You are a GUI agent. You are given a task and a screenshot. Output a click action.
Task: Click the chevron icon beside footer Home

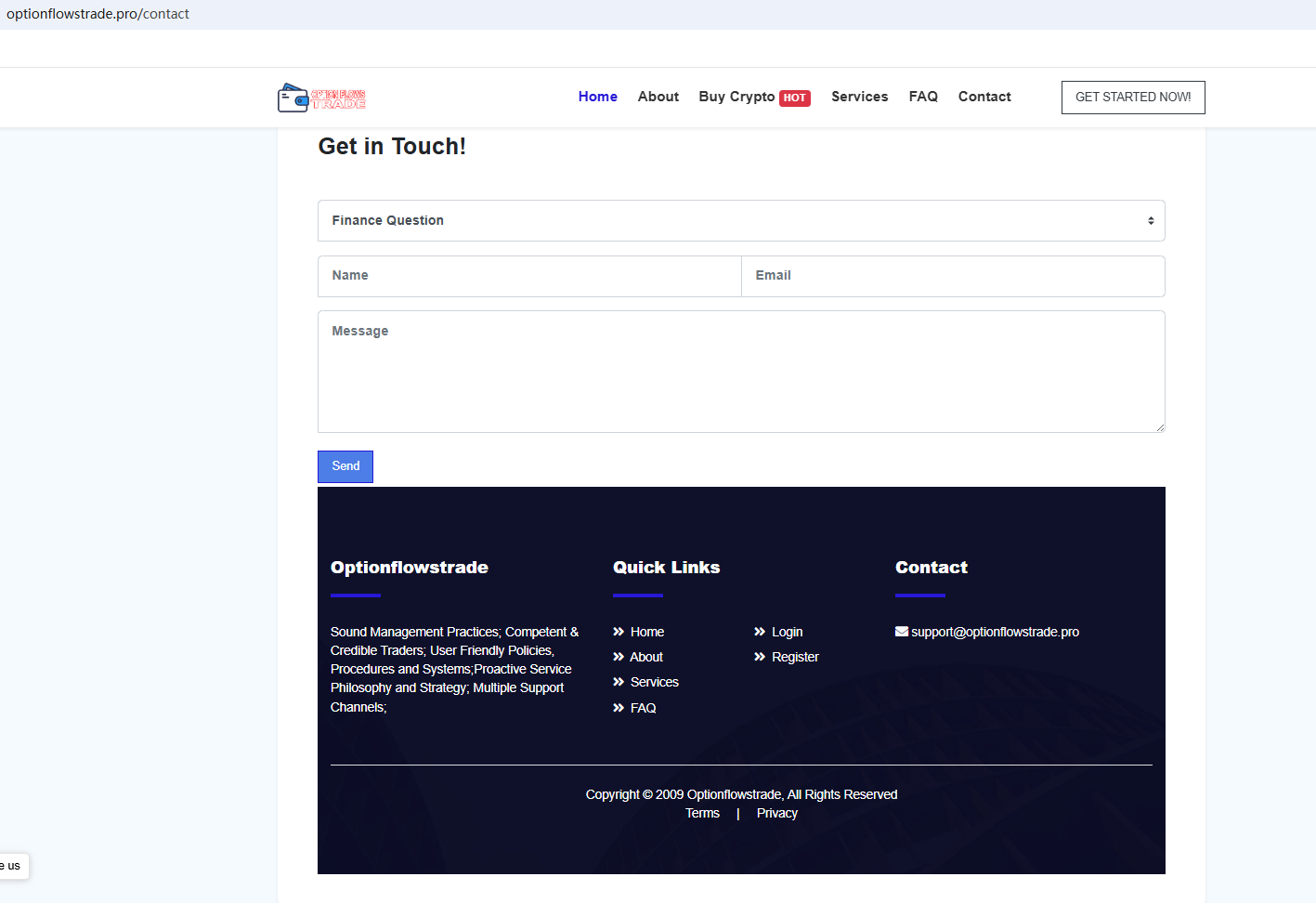(619, 632)
